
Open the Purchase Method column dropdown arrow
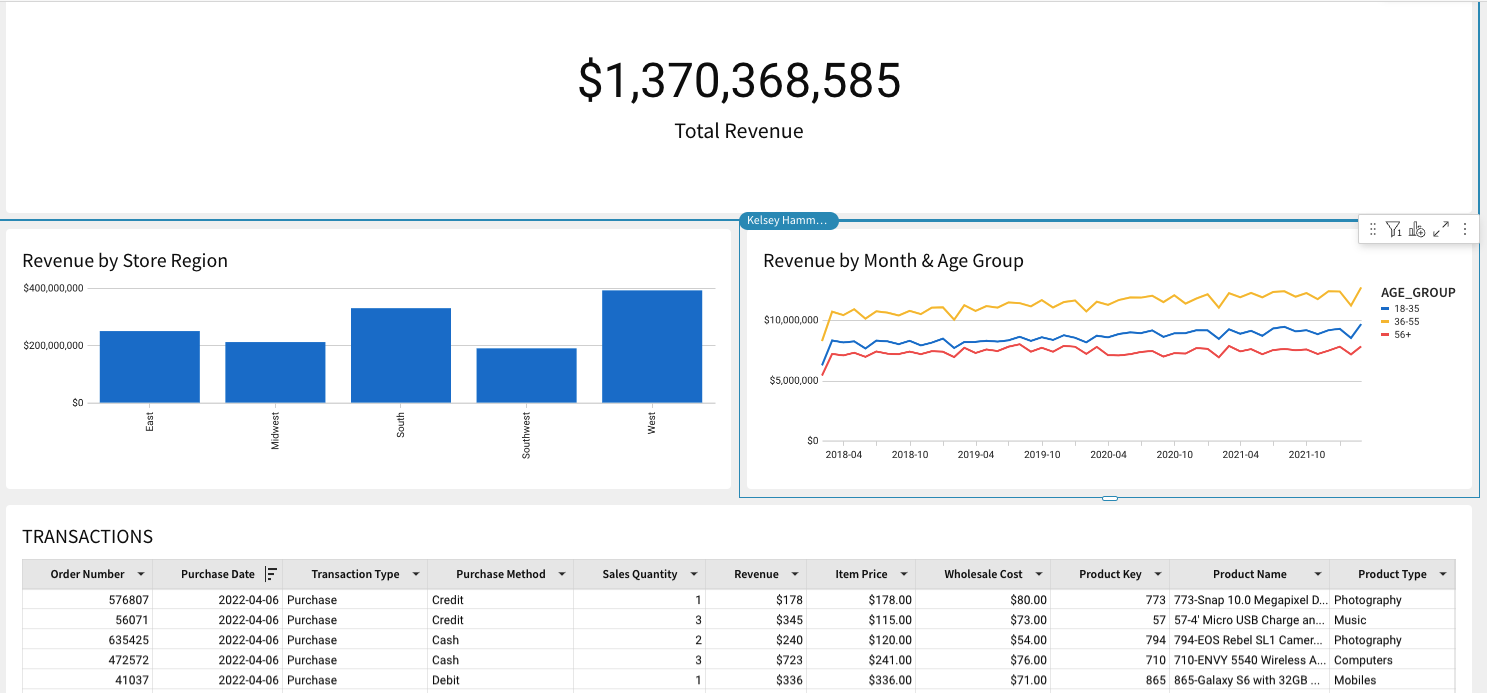562,575
